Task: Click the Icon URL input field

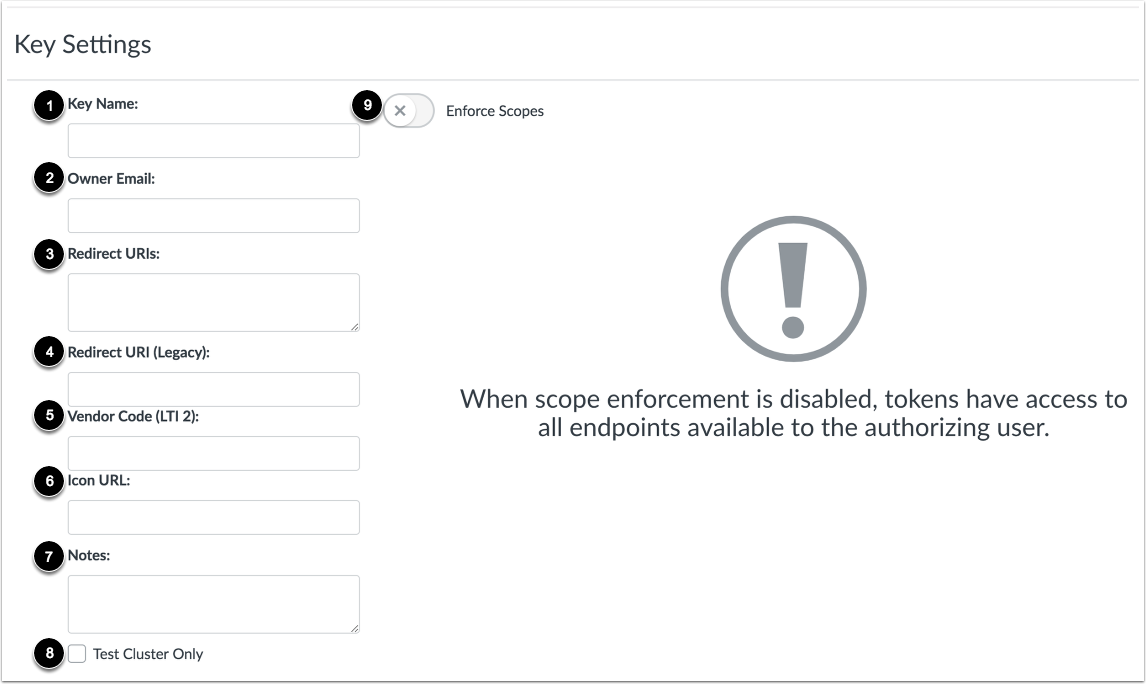Action: (213, 517)
